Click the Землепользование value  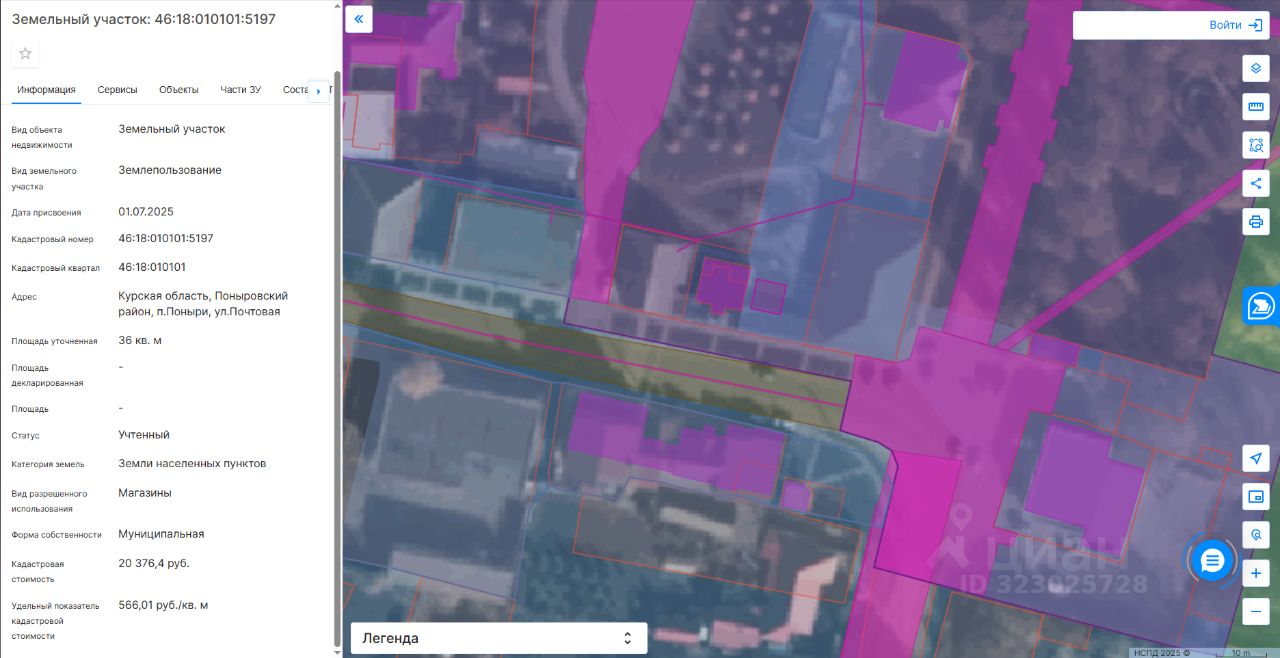click(x=170, y=171)
